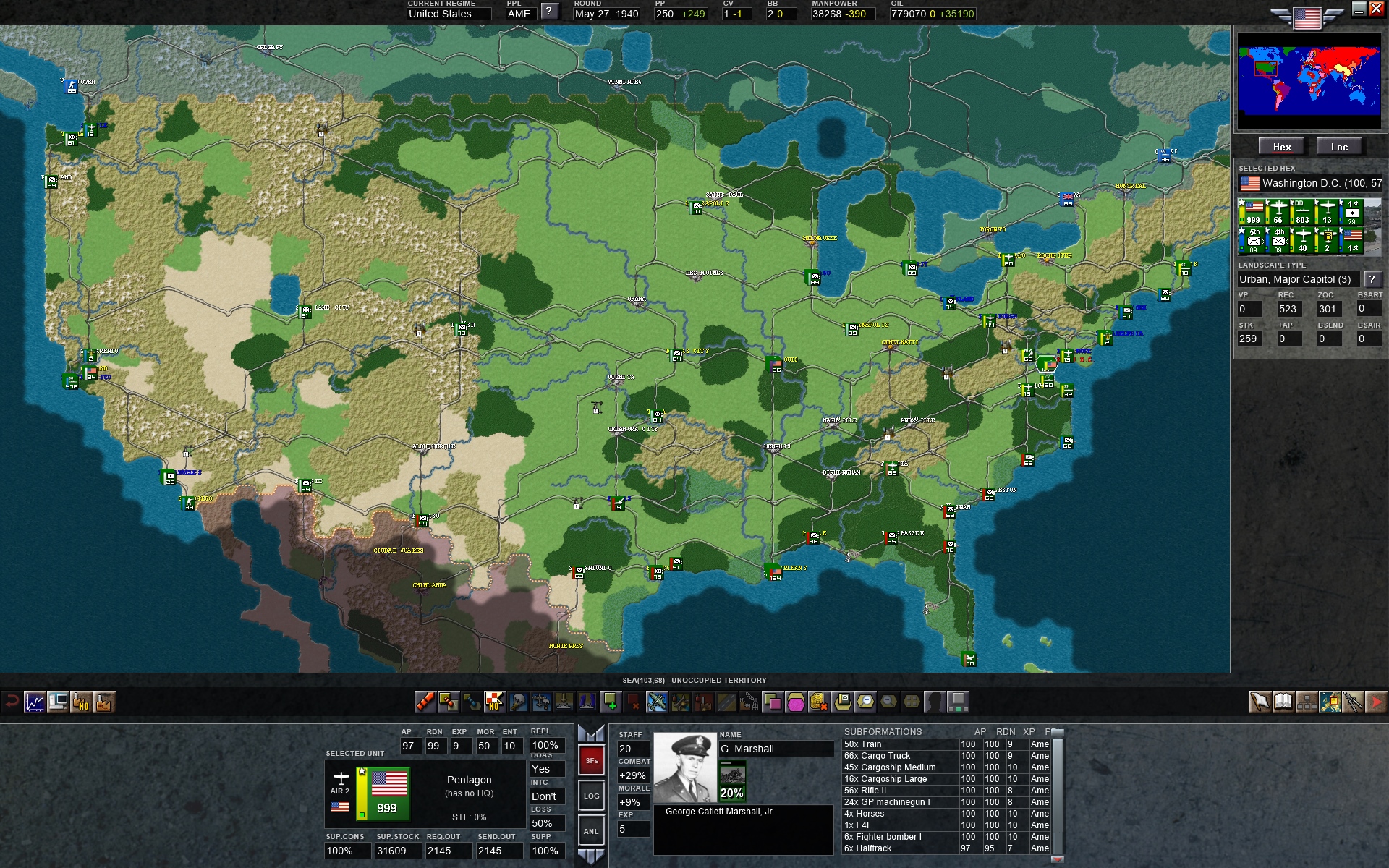Click the checkered HQ assign icon
Image resolution: width=1389 pixels, height=868 pixels.
tap(495, 702)
